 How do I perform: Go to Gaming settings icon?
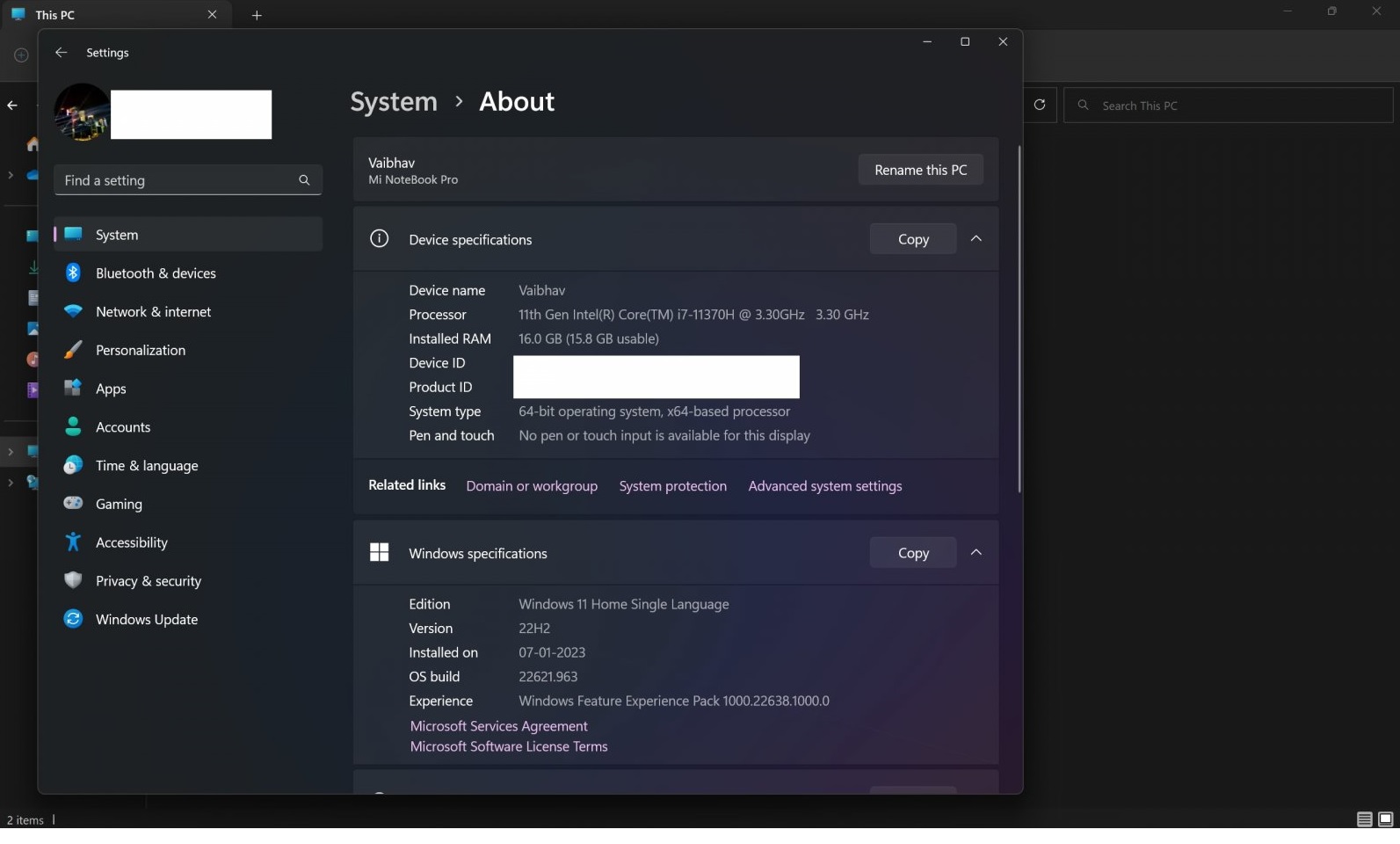coord(73,504)
